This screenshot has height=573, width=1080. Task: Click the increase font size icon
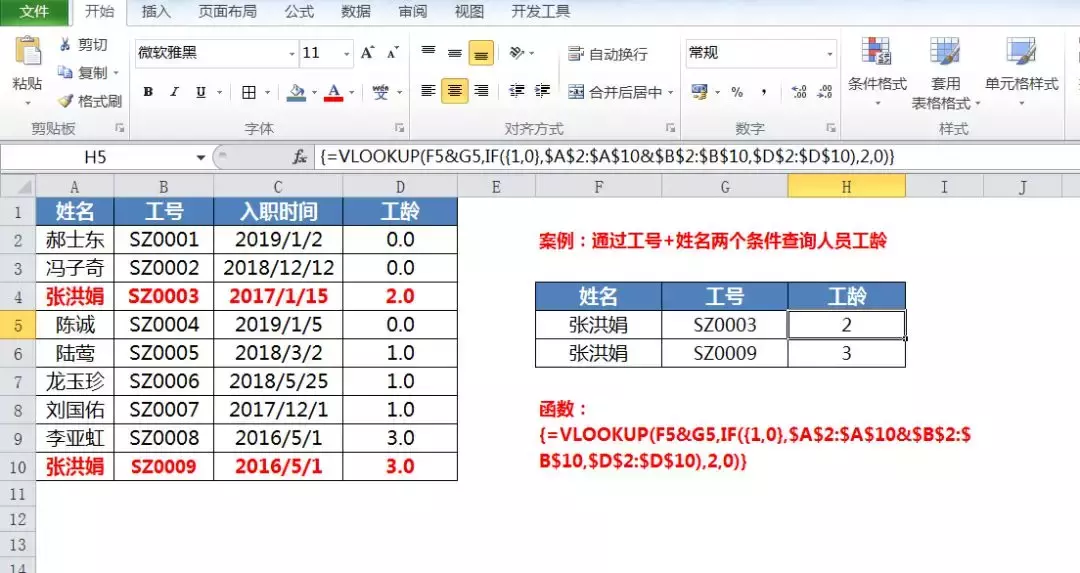(367, 53)
